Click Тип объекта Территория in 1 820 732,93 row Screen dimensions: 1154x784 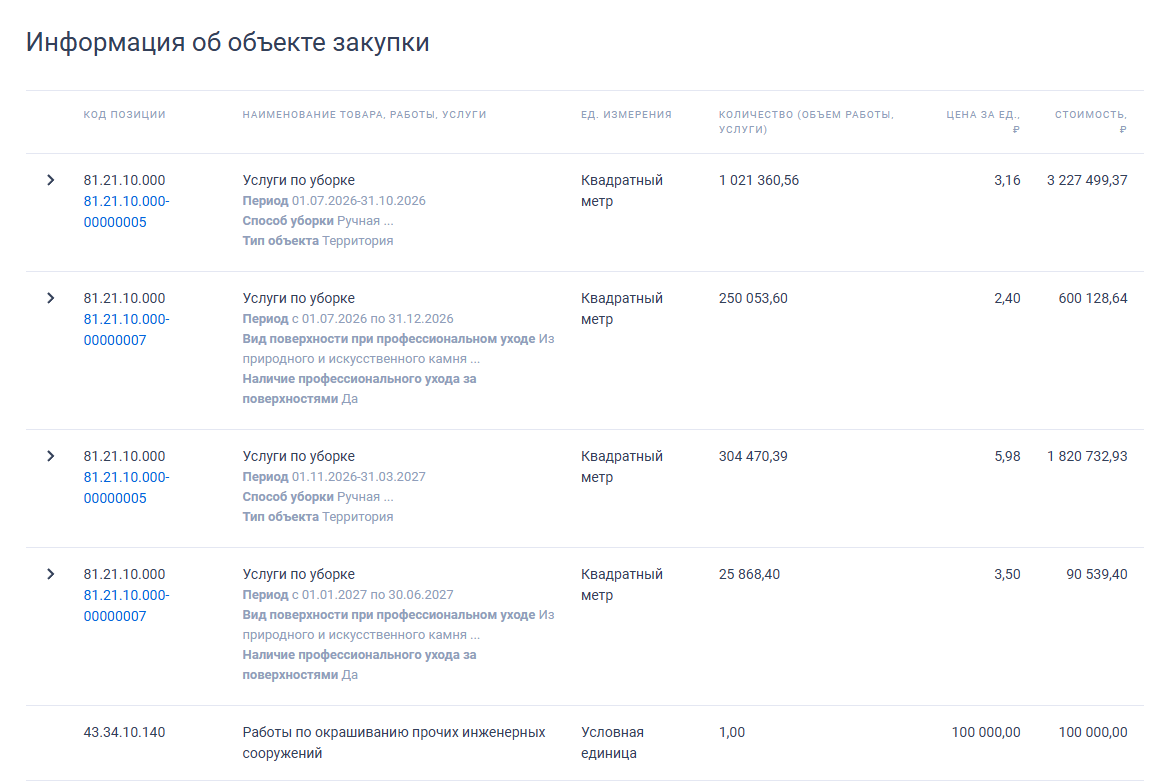pyautogui.click(x=318, y=517)
